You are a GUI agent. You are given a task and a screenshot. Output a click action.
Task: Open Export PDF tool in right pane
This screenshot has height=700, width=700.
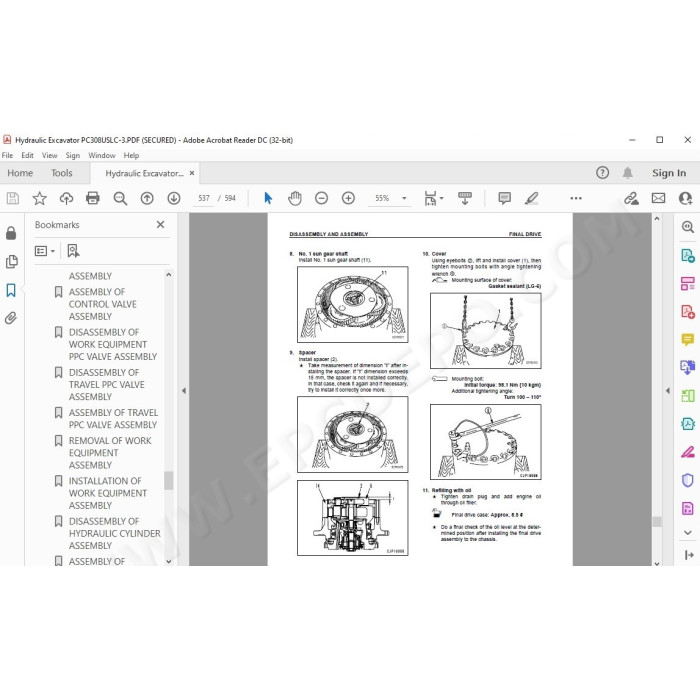tap(688, 256)
